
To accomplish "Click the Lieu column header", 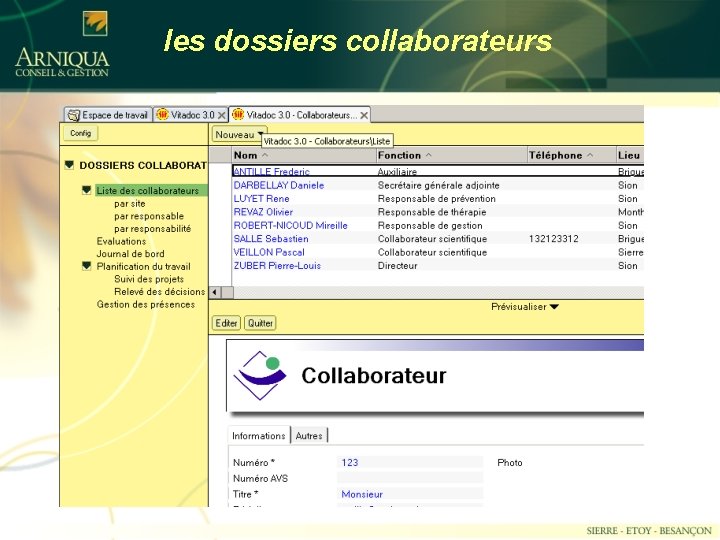I will (x=630, y=155).
